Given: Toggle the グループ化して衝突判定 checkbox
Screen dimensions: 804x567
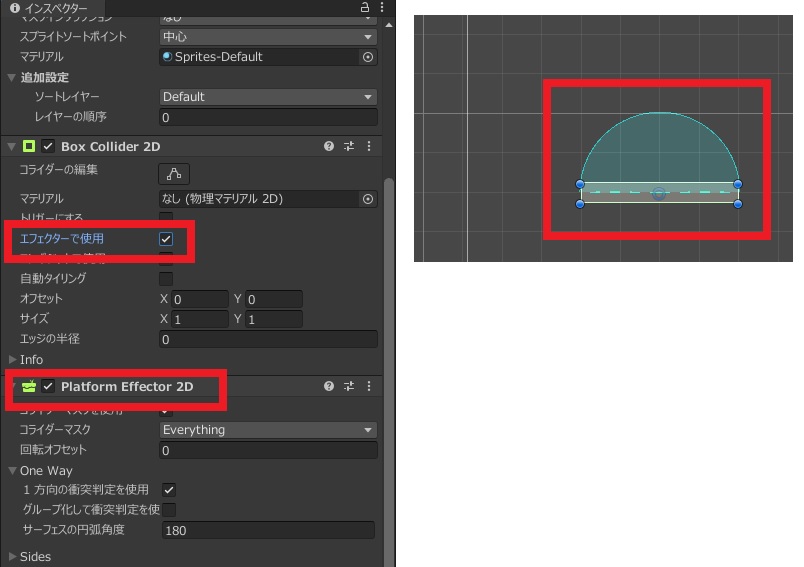Looking at the screenshot, I should coord(169,510).
